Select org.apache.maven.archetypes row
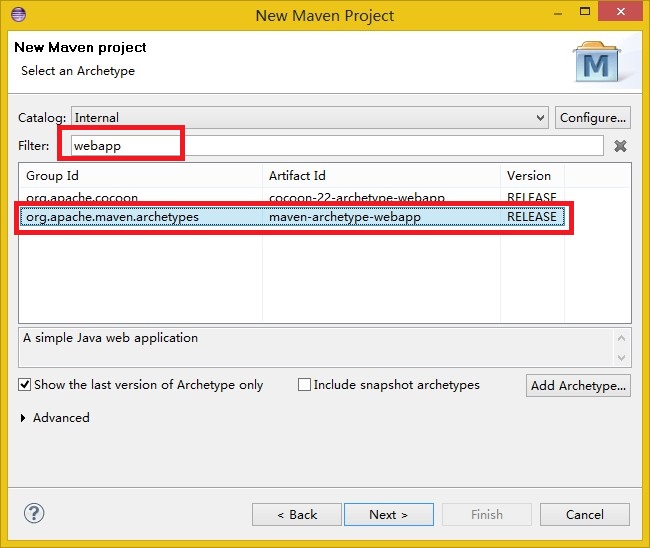Image resolution: width=650 pixels, height=548 pixels. (292, 217)
